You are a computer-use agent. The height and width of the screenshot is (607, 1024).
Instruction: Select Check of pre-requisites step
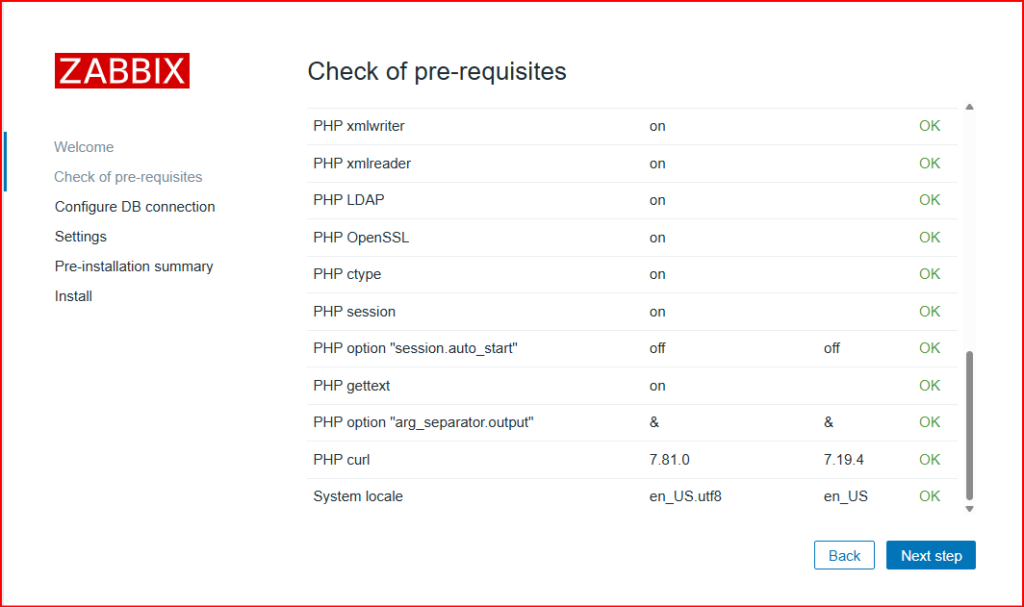[x=128, y=177]
